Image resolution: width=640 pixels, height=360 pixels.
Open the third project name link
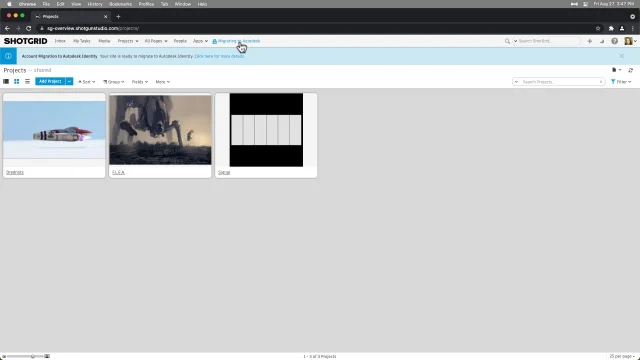[x=224, y=172]
